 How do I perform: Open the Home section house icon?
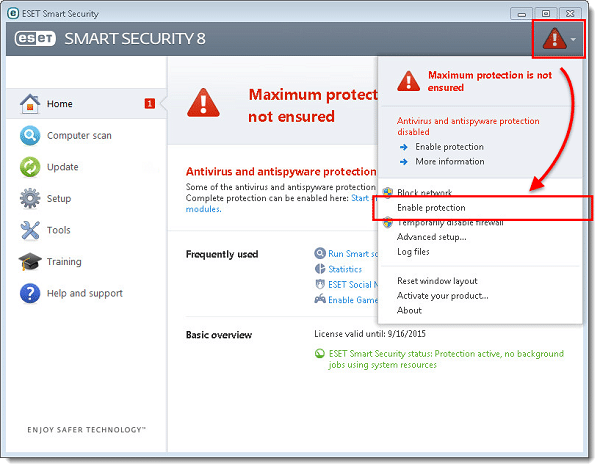click(x=30, y=104)
